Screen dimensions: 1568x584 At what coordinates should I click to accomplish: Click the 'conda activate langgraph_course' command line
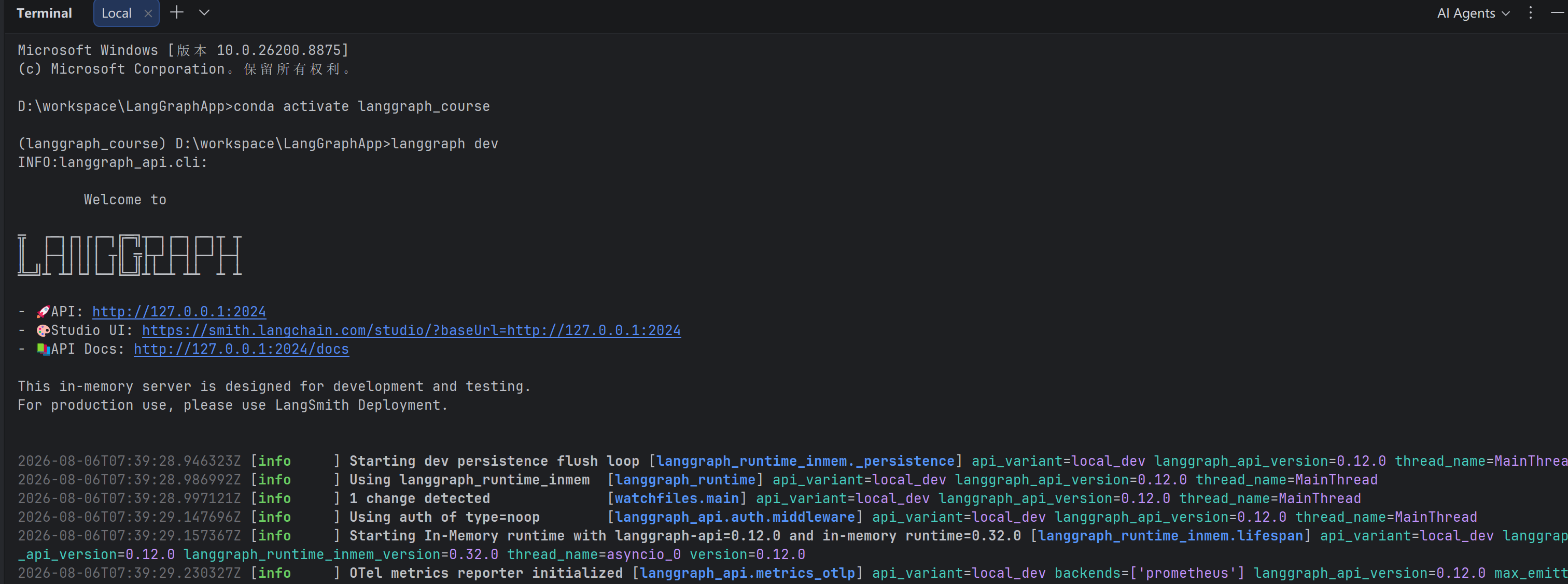tap(254, 106)
